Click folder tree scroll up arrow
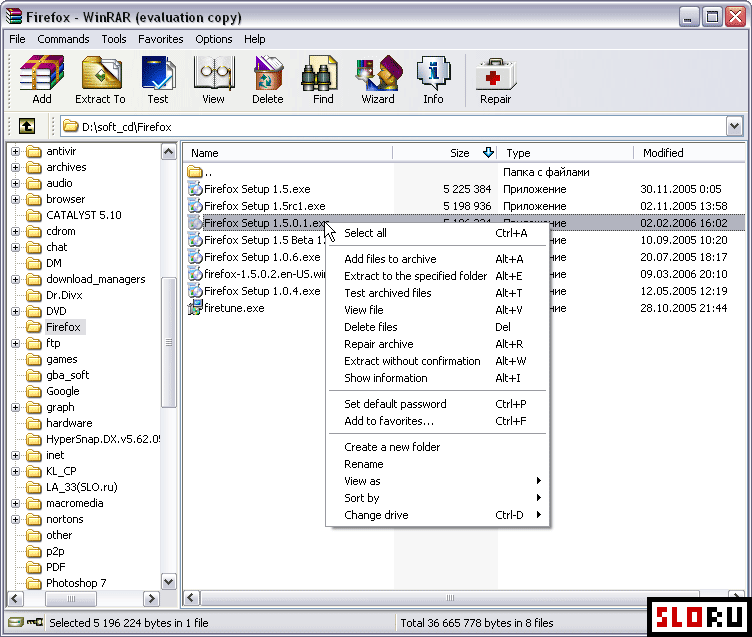The image size is (752, 637). tap(168, 152)
